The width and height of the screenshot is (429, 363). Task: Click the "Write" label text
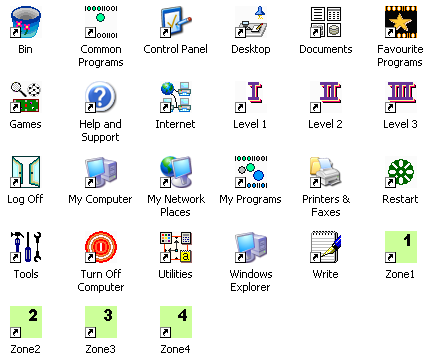tap(325, 274)
